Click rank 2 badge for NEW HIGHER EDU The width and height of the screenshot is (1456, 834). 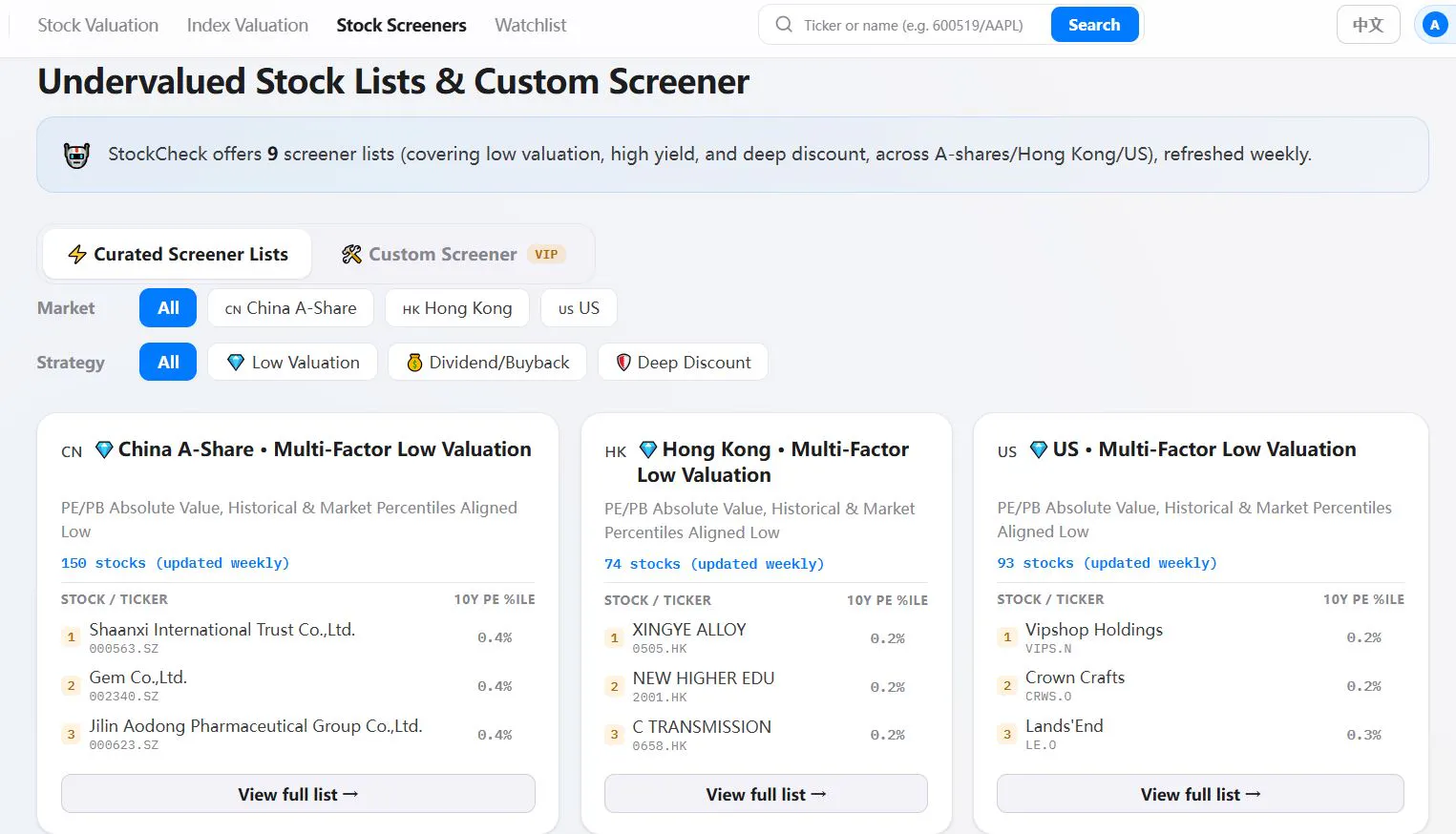click(x=614, y=687)
